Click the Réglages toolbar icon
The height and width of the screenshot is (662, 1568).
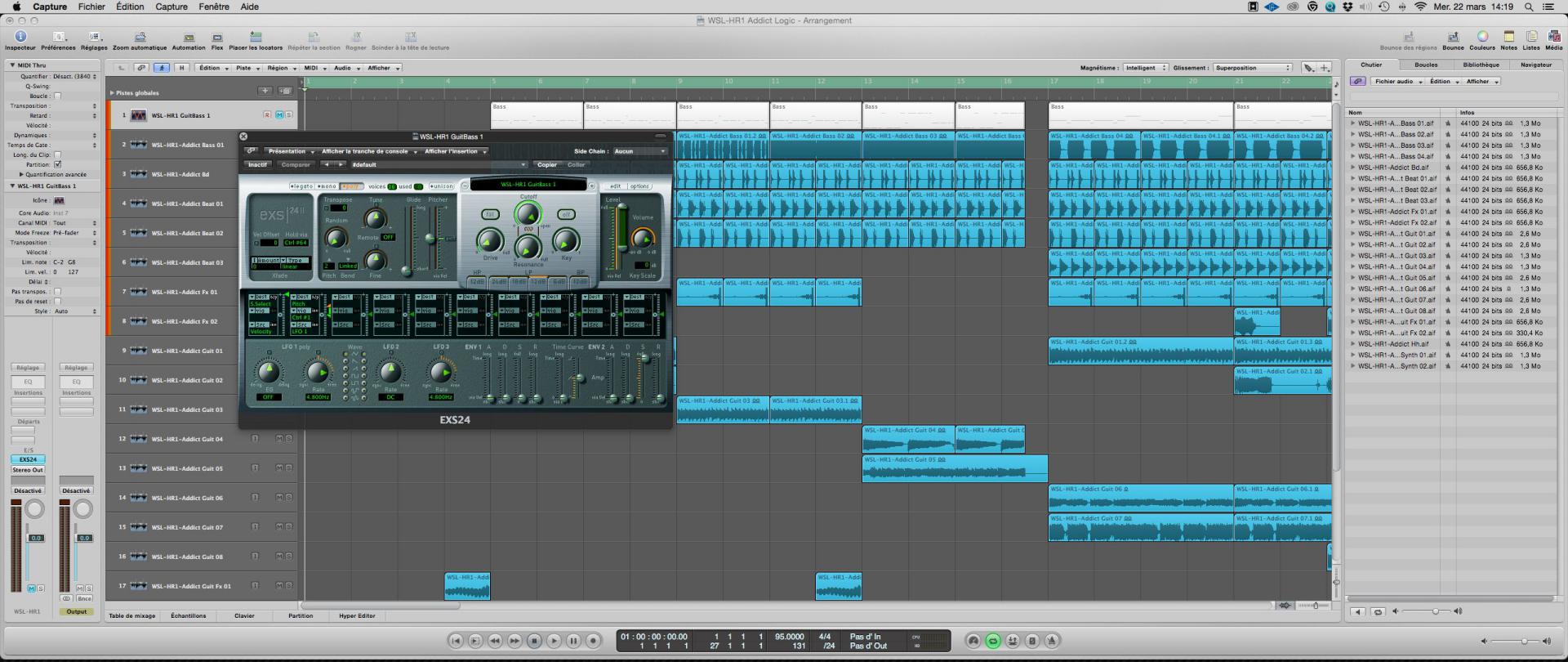(94, 37)
